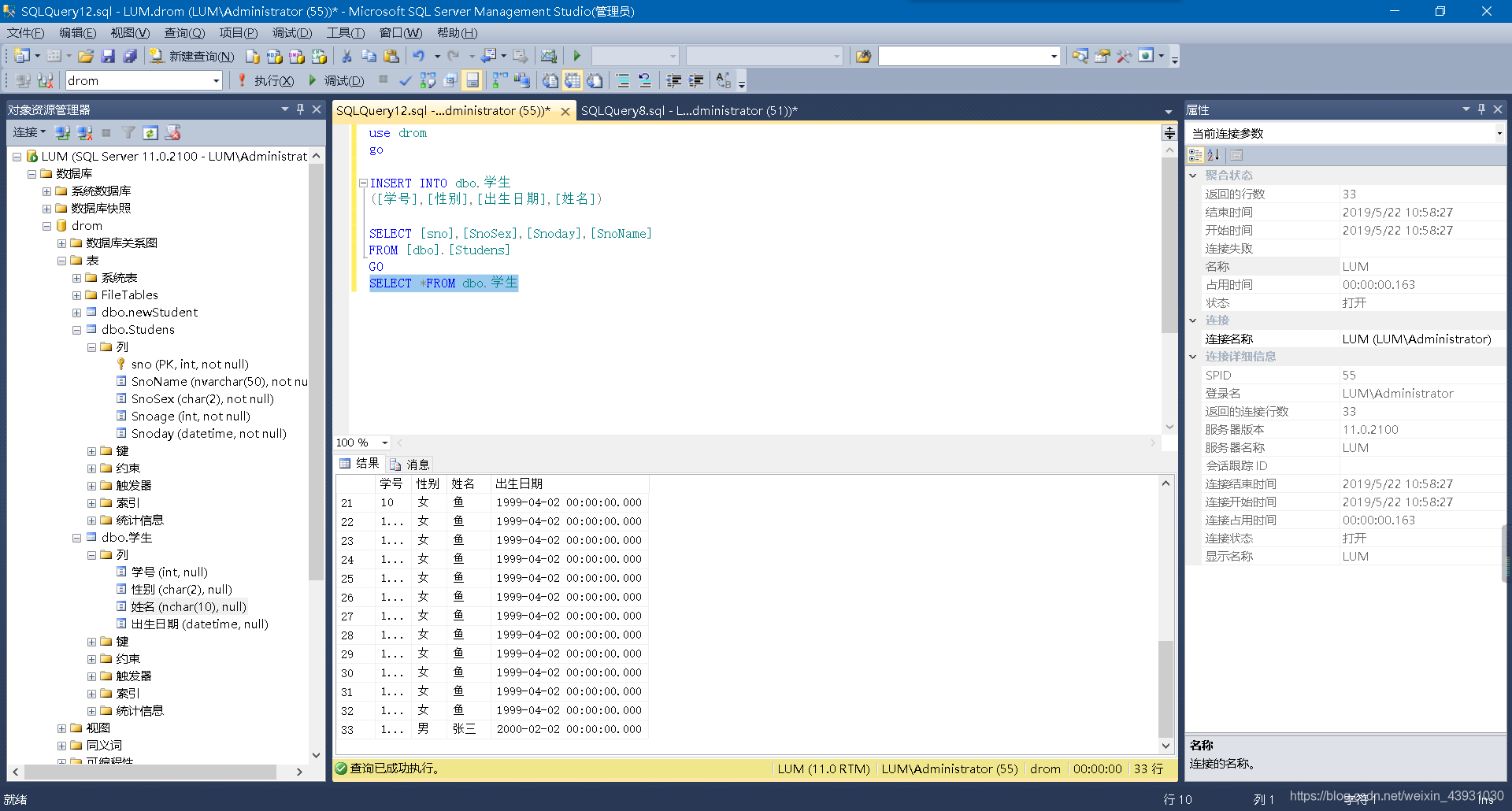
Task: Expand the 视图 views folder
Action: click(x=62, y=728)
